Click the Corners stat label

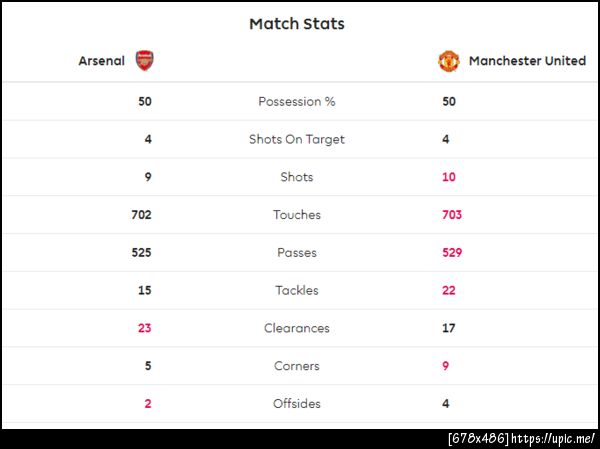[297, 366]
